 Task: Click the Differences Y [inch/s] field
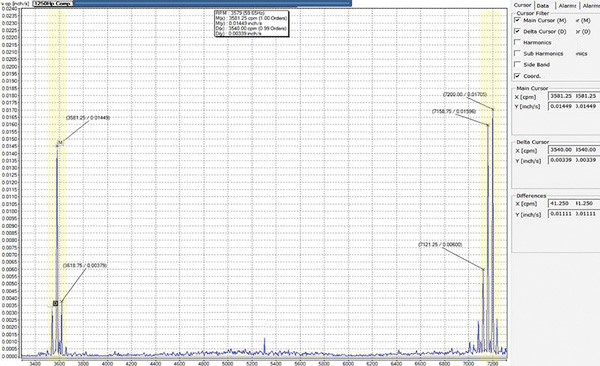click(x=574, y=214)
